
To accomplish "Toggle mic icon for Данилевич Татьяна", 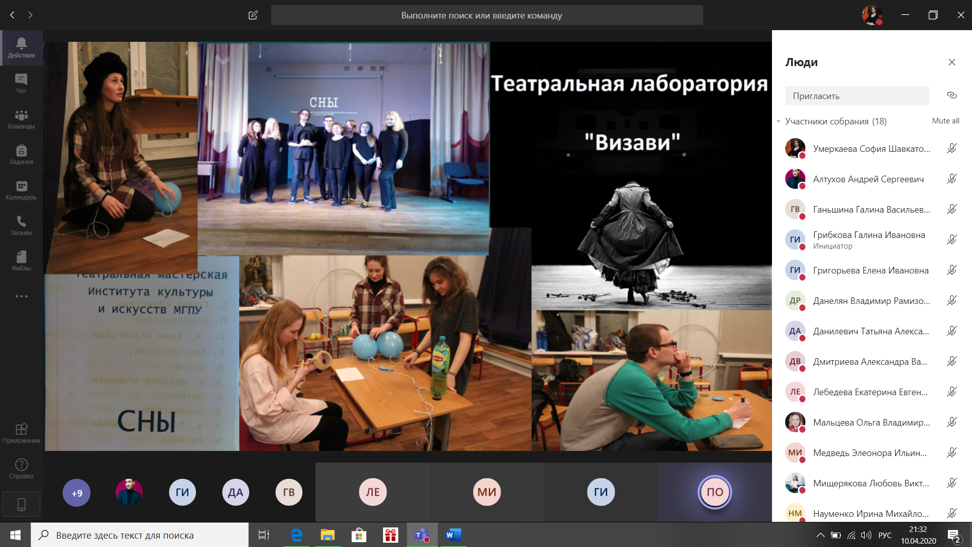I will point(952,331).
